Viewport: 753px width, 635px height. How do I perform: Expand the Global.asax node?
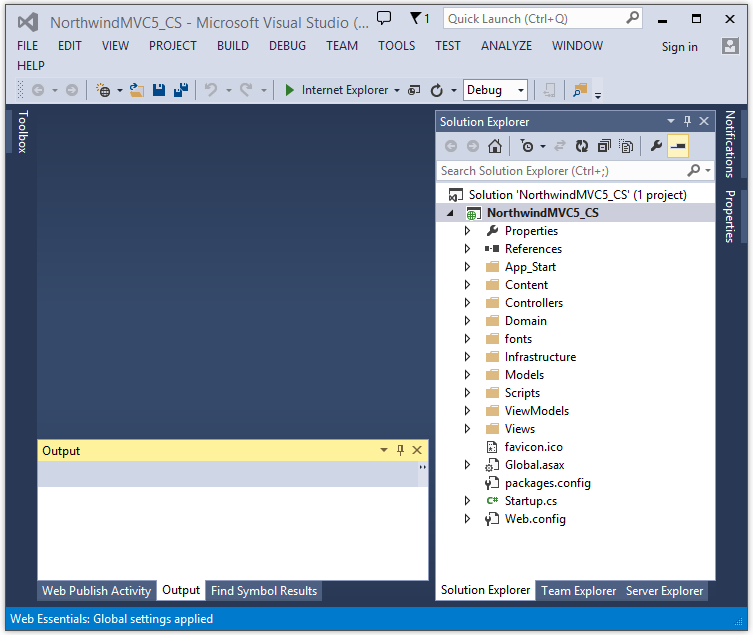pos(467,464)
